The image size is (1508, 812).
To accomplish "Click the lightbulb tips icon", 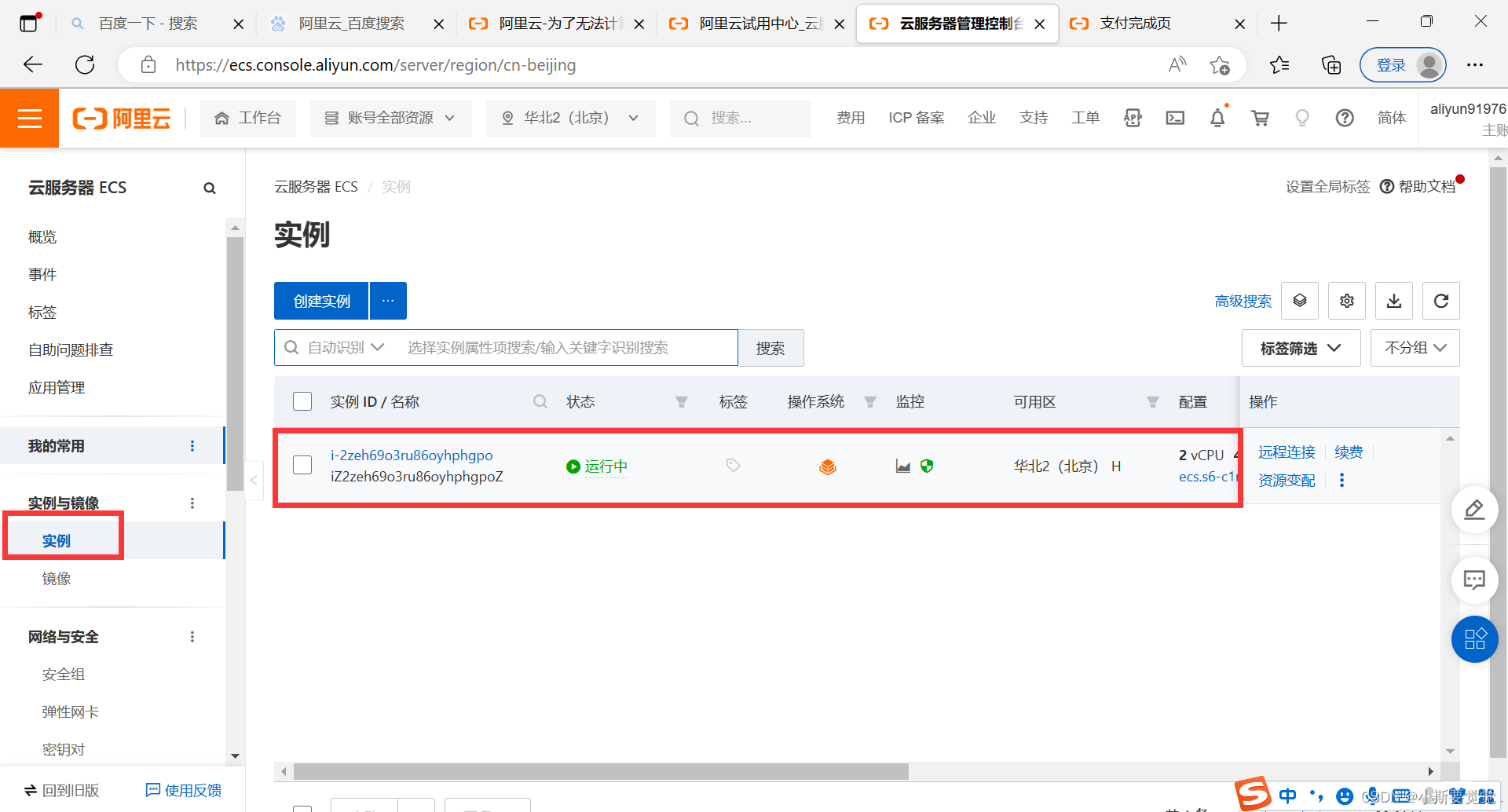I will pyautogui.click(x=1302, y=118).
